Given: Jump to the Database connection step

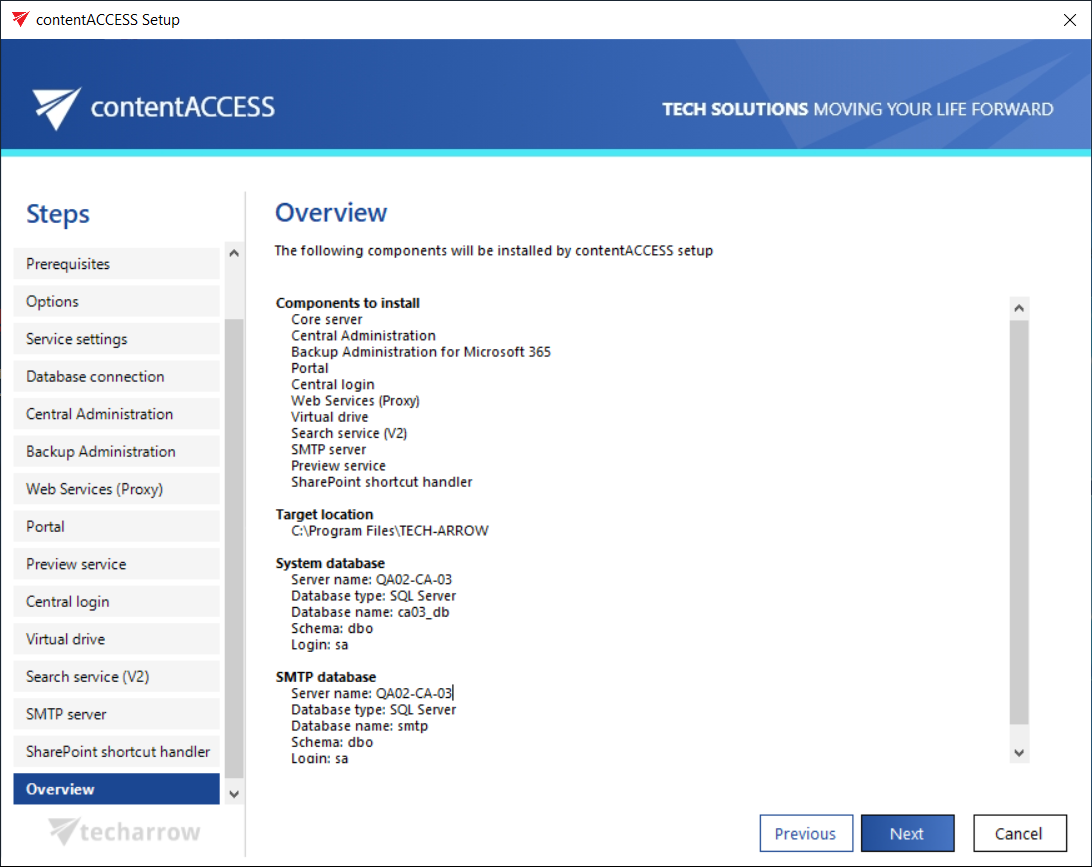Looking at the screenshot, I should tap(116, 377).
